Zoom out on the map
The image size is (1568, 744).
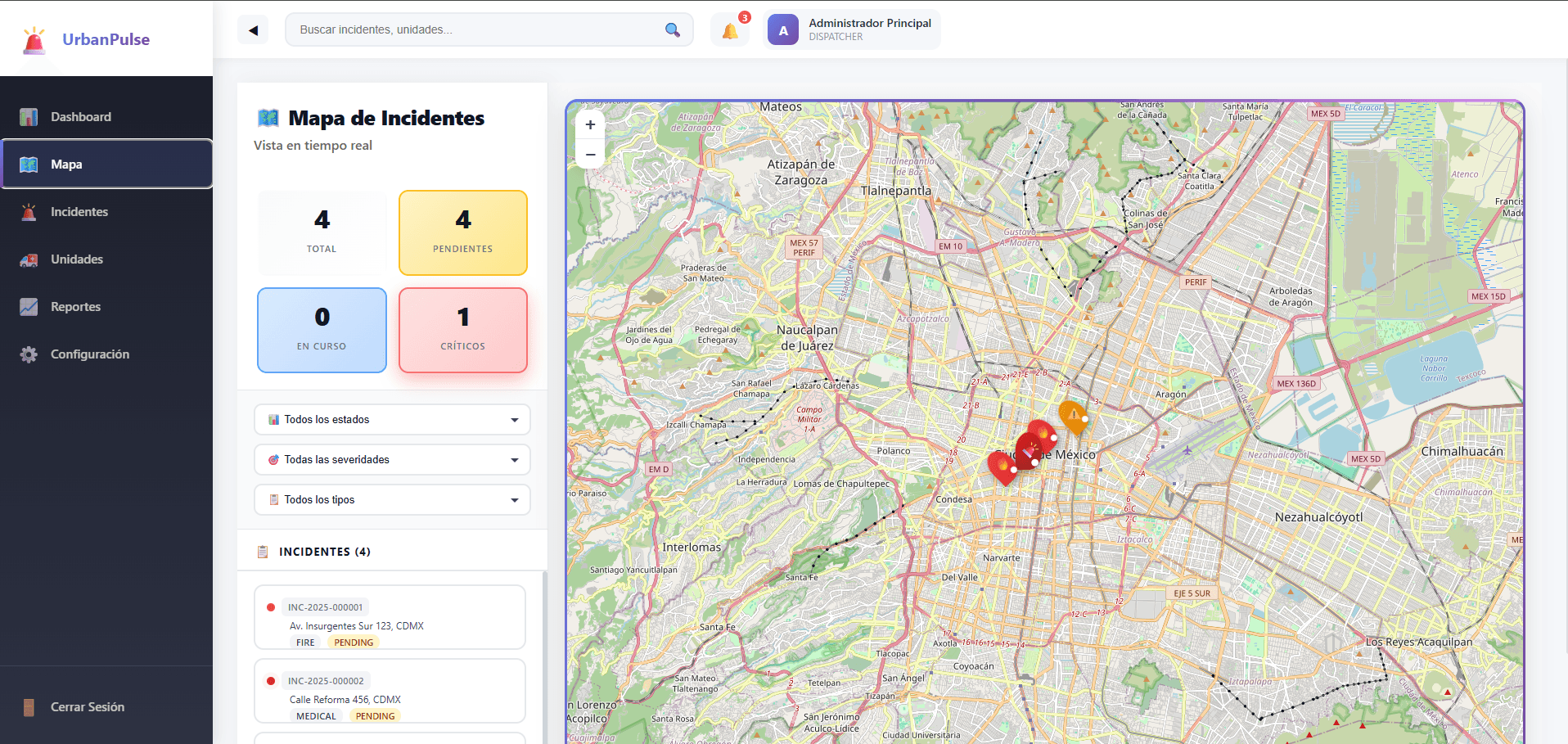click(590, 154)
